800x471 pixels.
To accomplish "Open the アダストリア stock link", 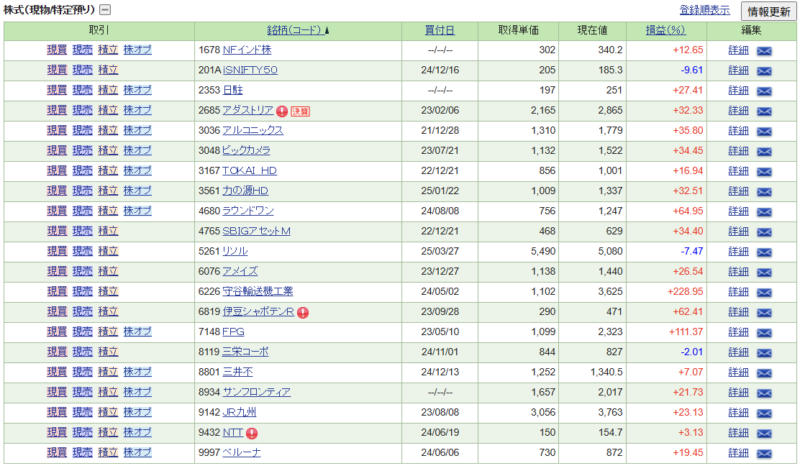I will [248, 110].
